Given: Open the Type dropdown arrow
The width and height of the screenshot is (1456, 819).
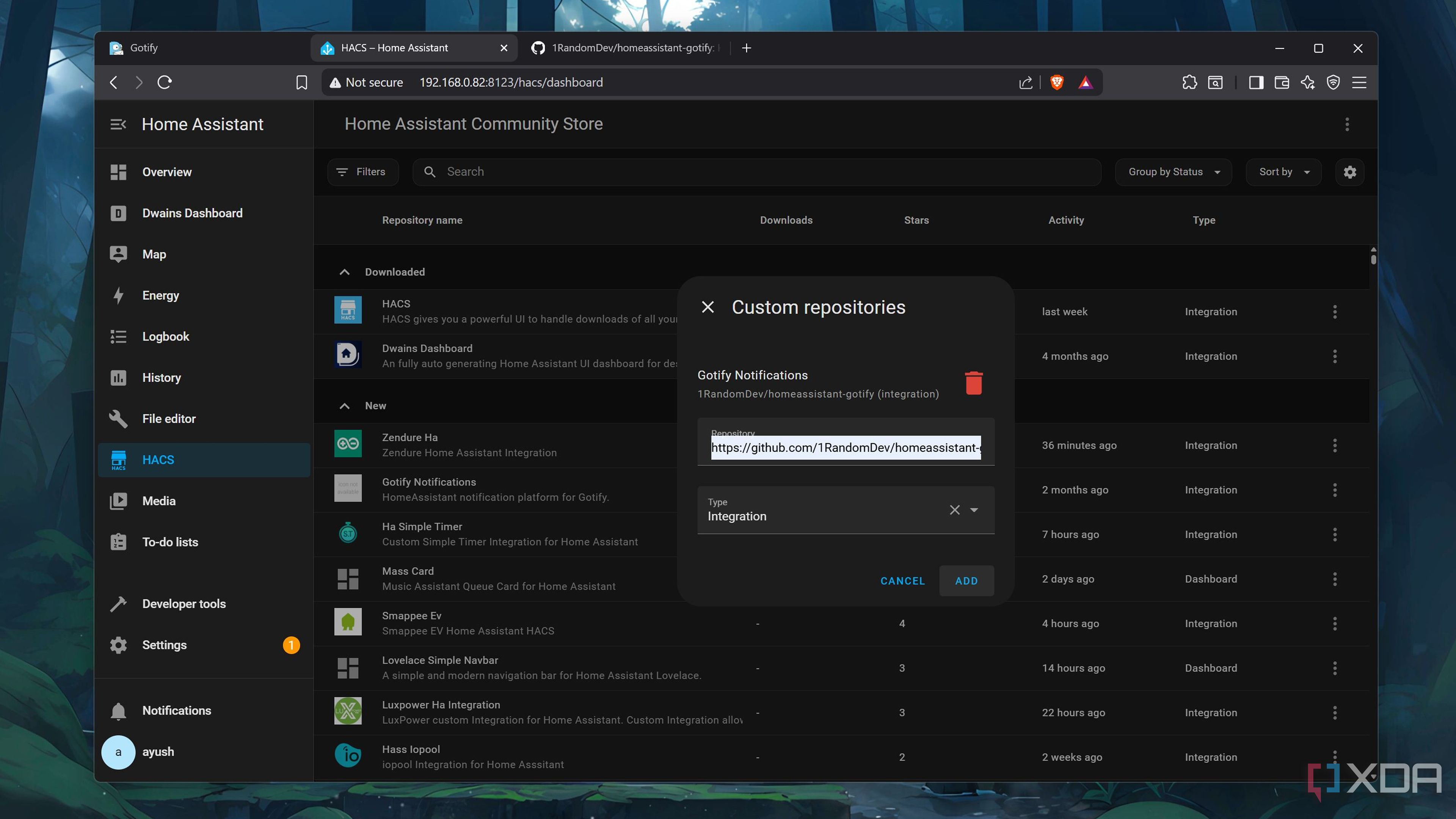Looking at the screenshot, I should coord(974,510).
